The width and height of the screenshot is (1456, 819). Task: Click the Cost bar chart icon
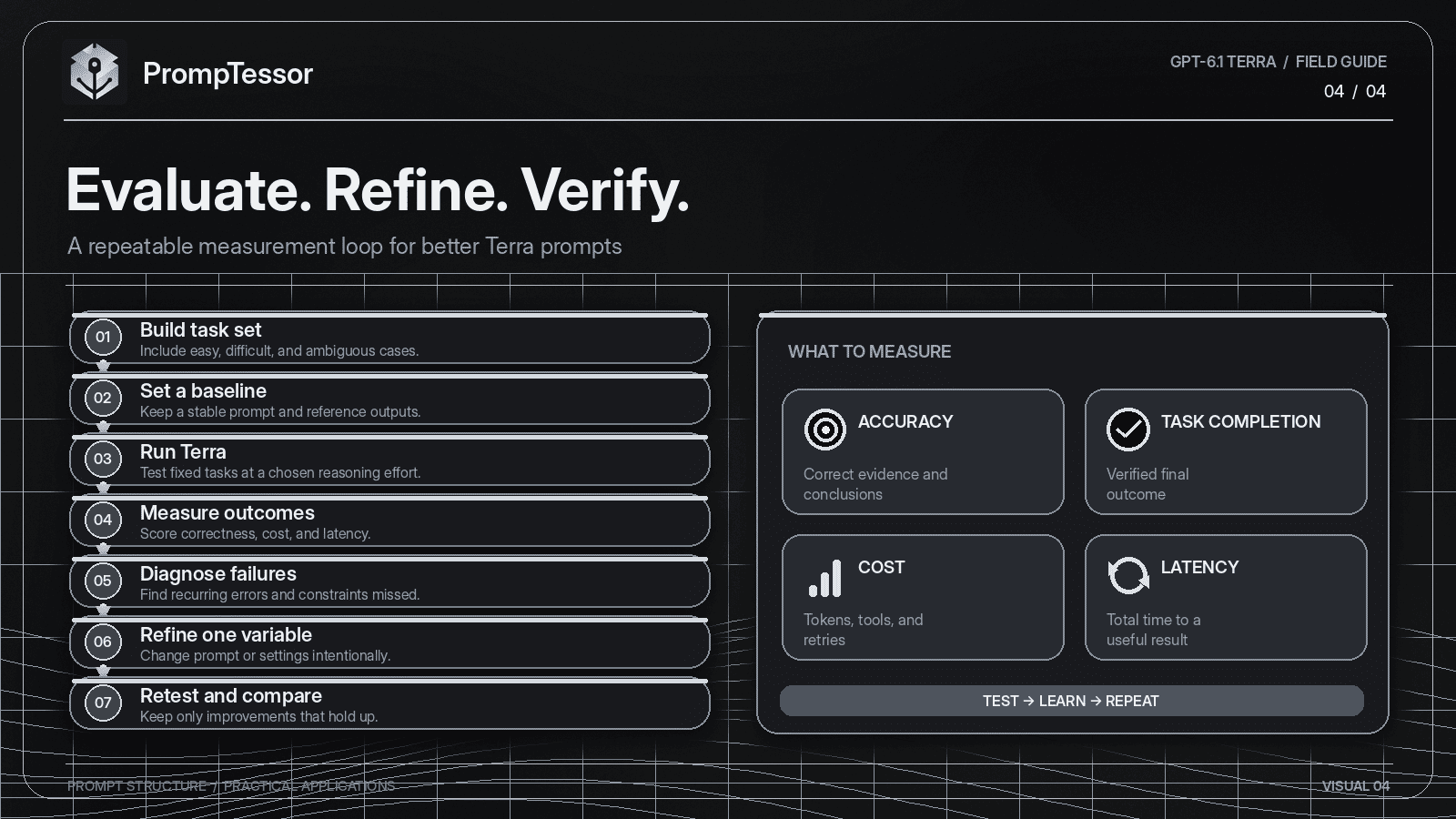pos(825,578)
